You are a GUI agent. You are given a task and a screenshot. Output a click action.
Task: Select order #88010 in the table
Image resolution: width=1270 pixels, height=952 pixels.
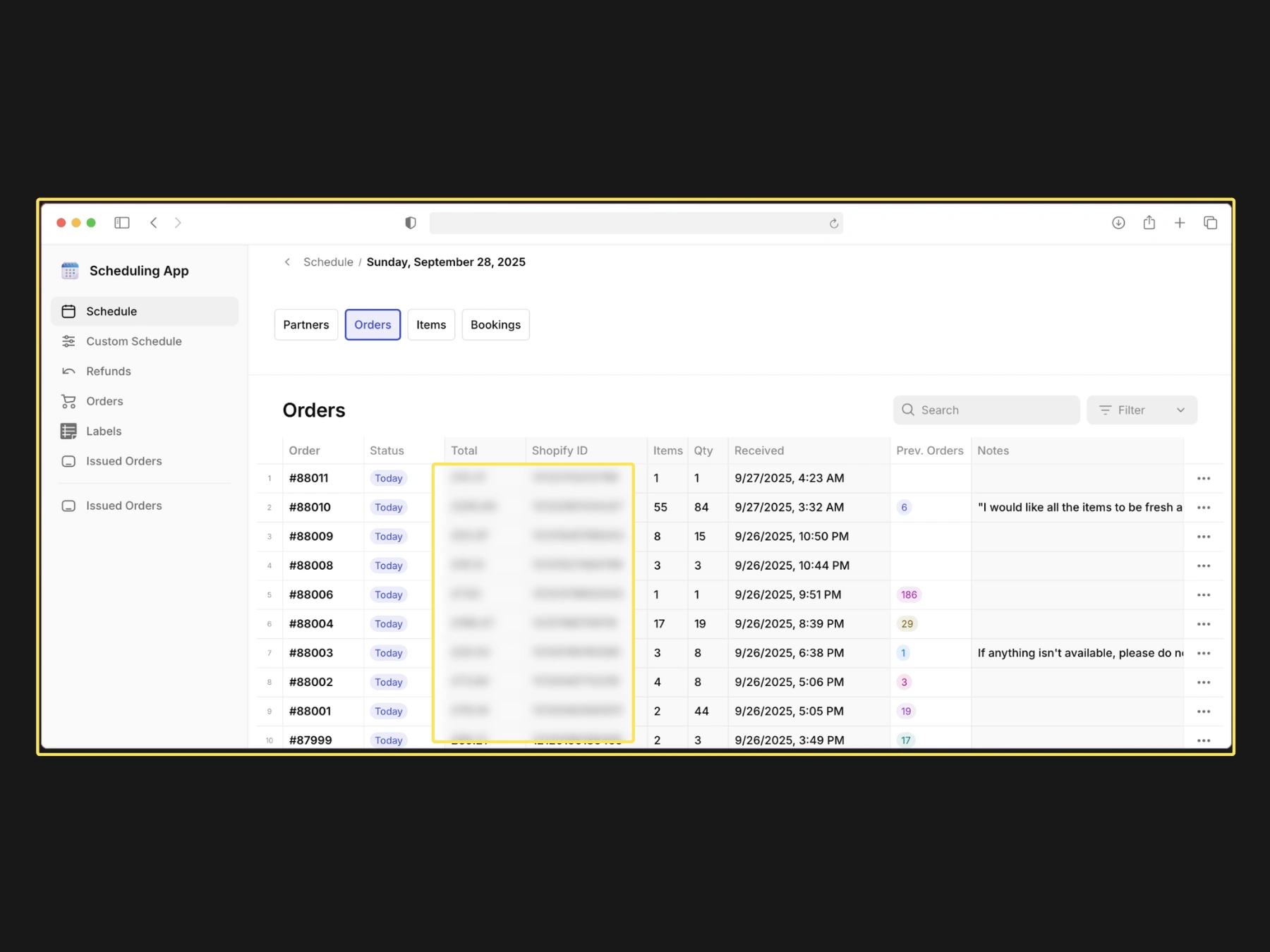point(310,507)
